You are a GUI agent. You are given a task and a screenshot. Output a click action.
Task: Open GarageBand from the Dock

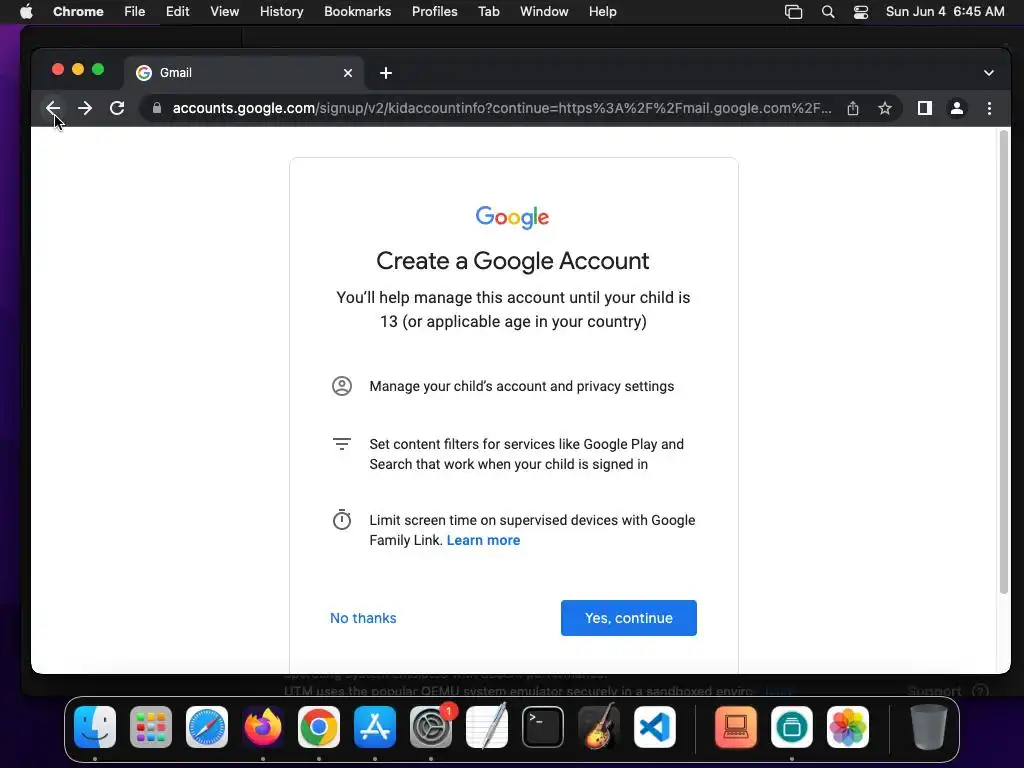[x=599, y=727]
